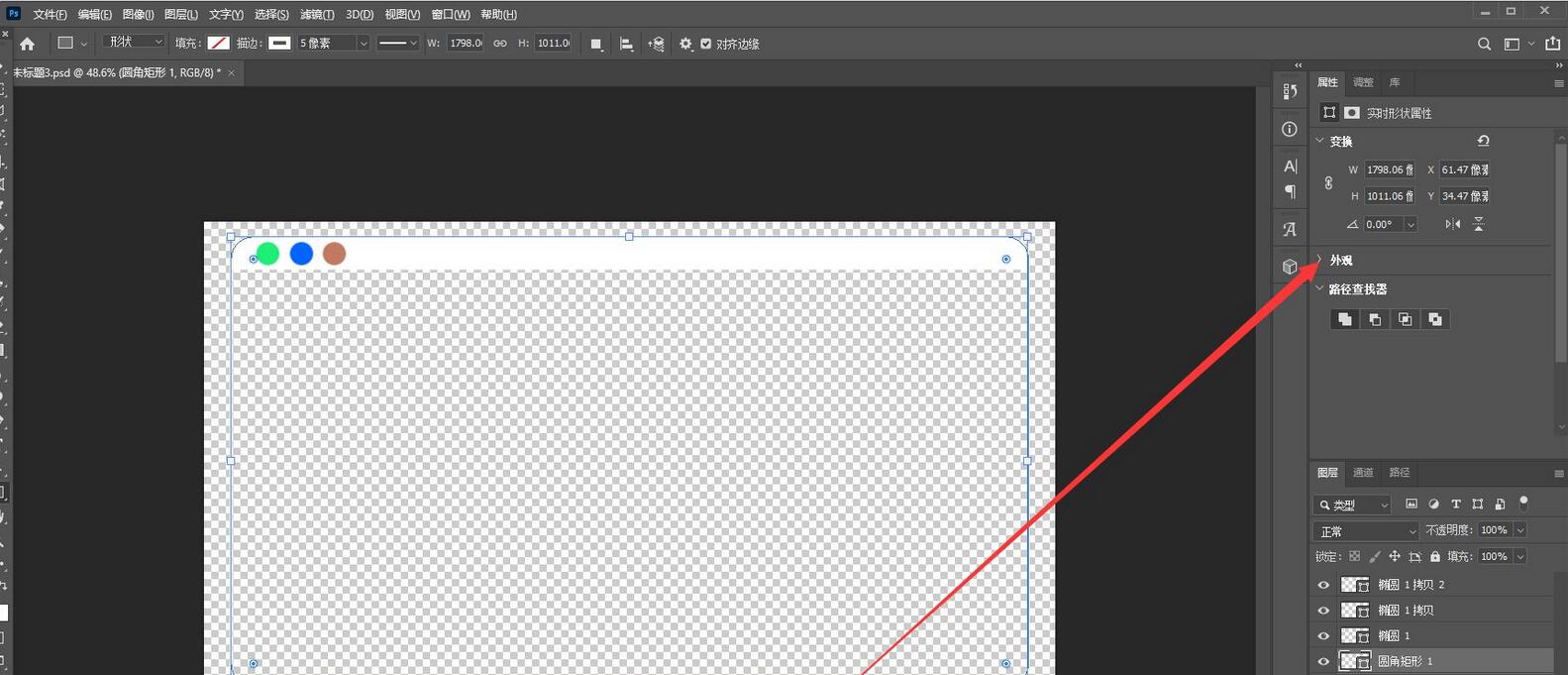
Task: Open the Paragraph panel icon
Action: [1290, 191]
